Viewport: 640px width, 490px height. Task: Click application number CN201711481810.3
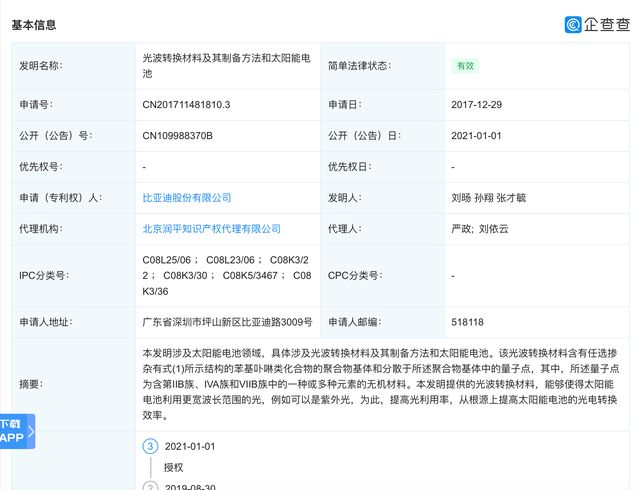[187, 104]
